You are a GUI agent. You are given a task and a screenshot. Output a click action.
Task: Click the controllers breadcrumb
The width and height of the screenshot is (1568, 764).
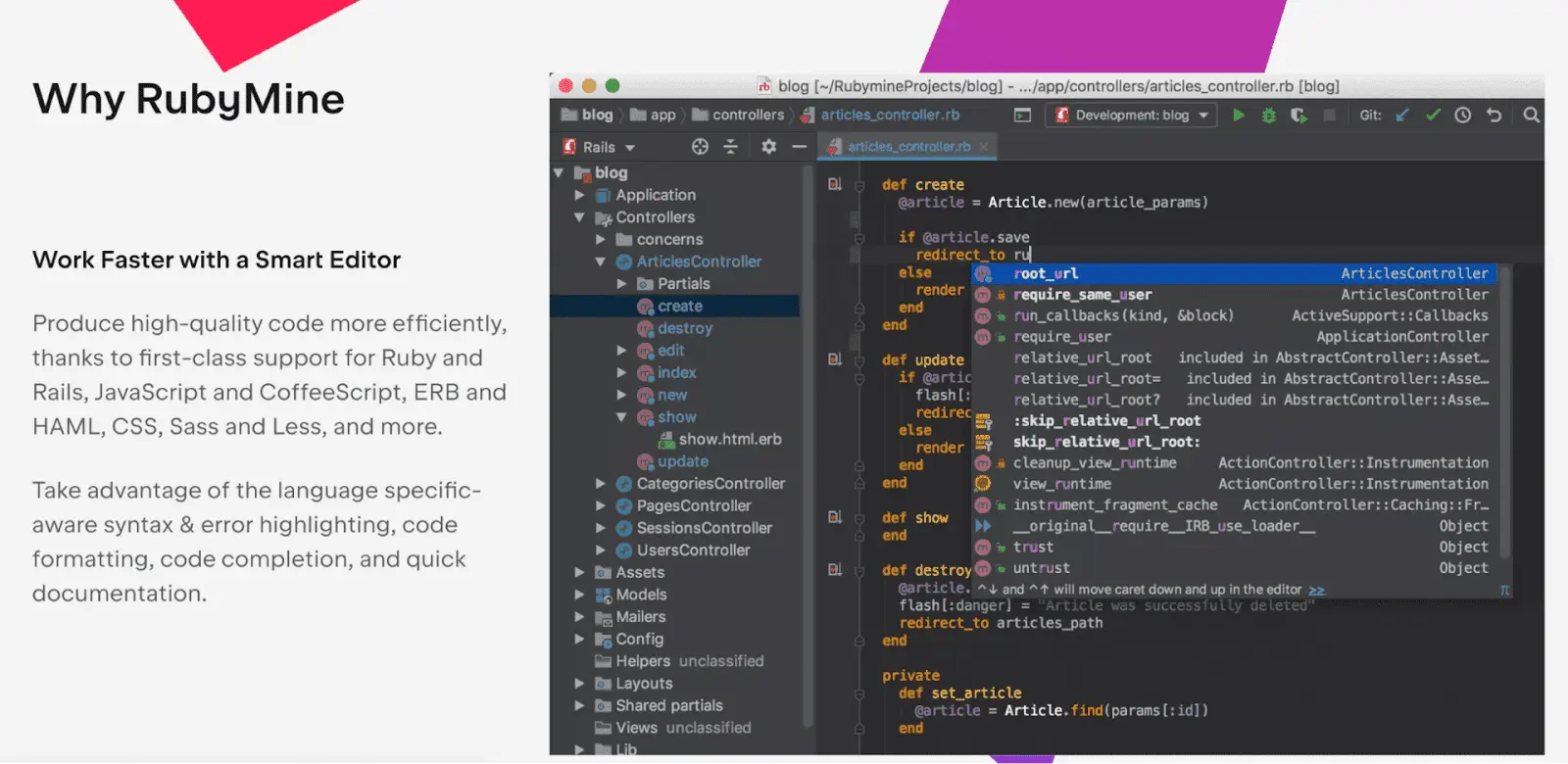(x=738, y=116)
